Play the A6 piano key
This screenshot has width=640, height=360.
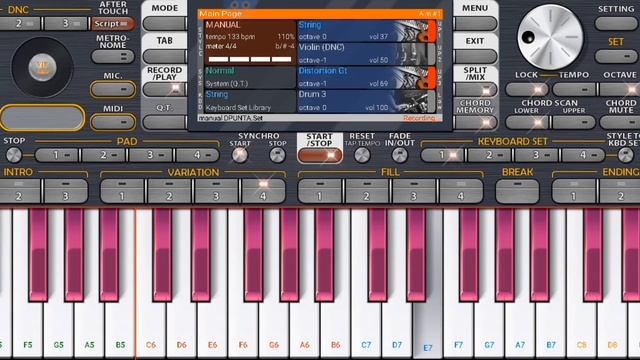click(304, 331)
